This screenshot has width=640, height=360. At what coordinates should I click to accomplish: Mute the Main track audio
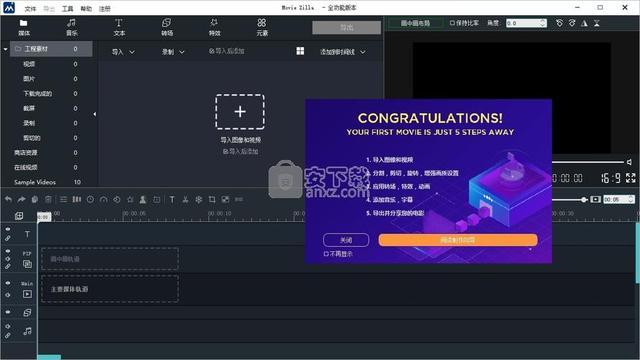coord(8,295)
